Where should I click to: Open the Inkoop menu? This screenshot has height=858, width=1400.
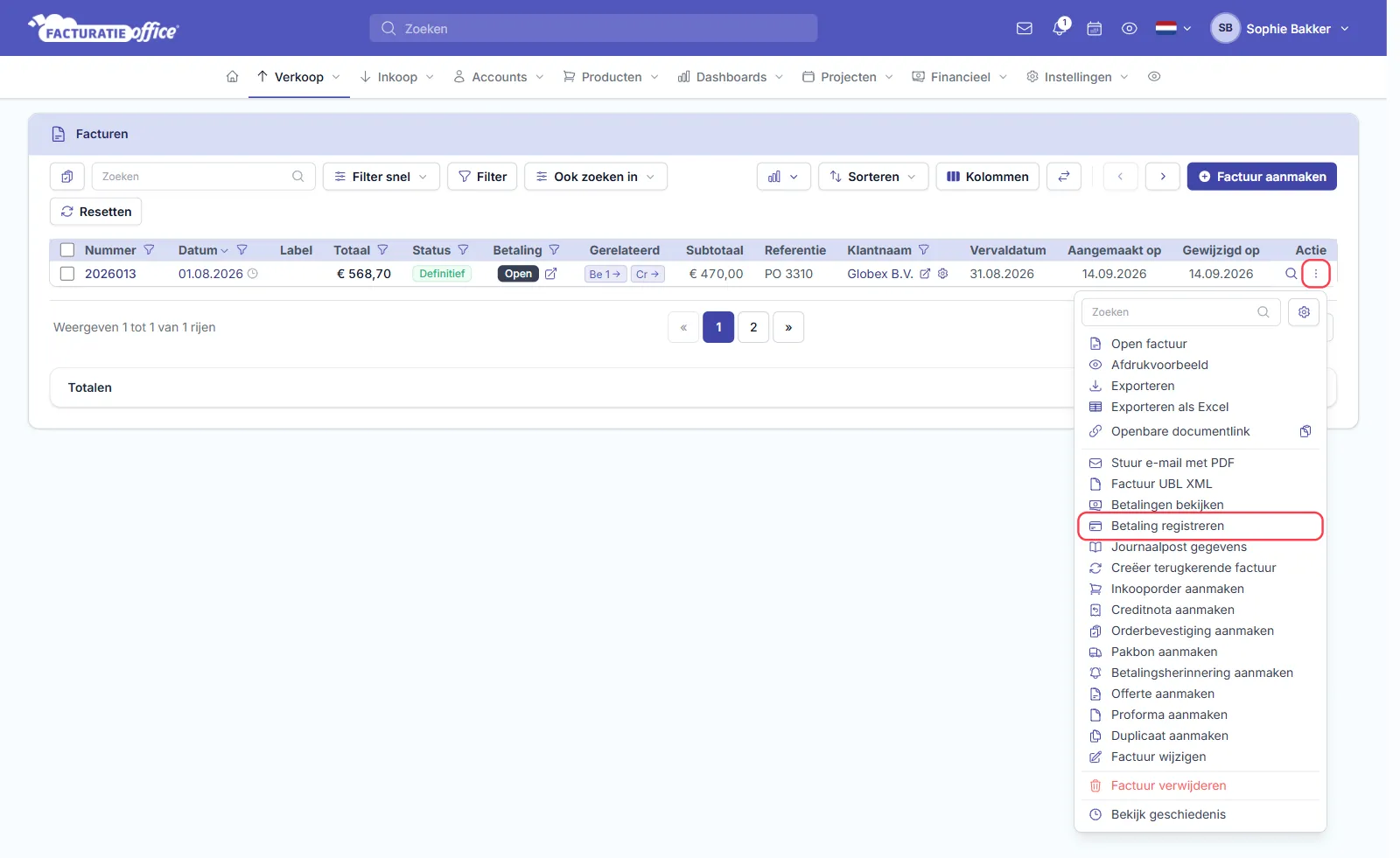click(397, 77)
